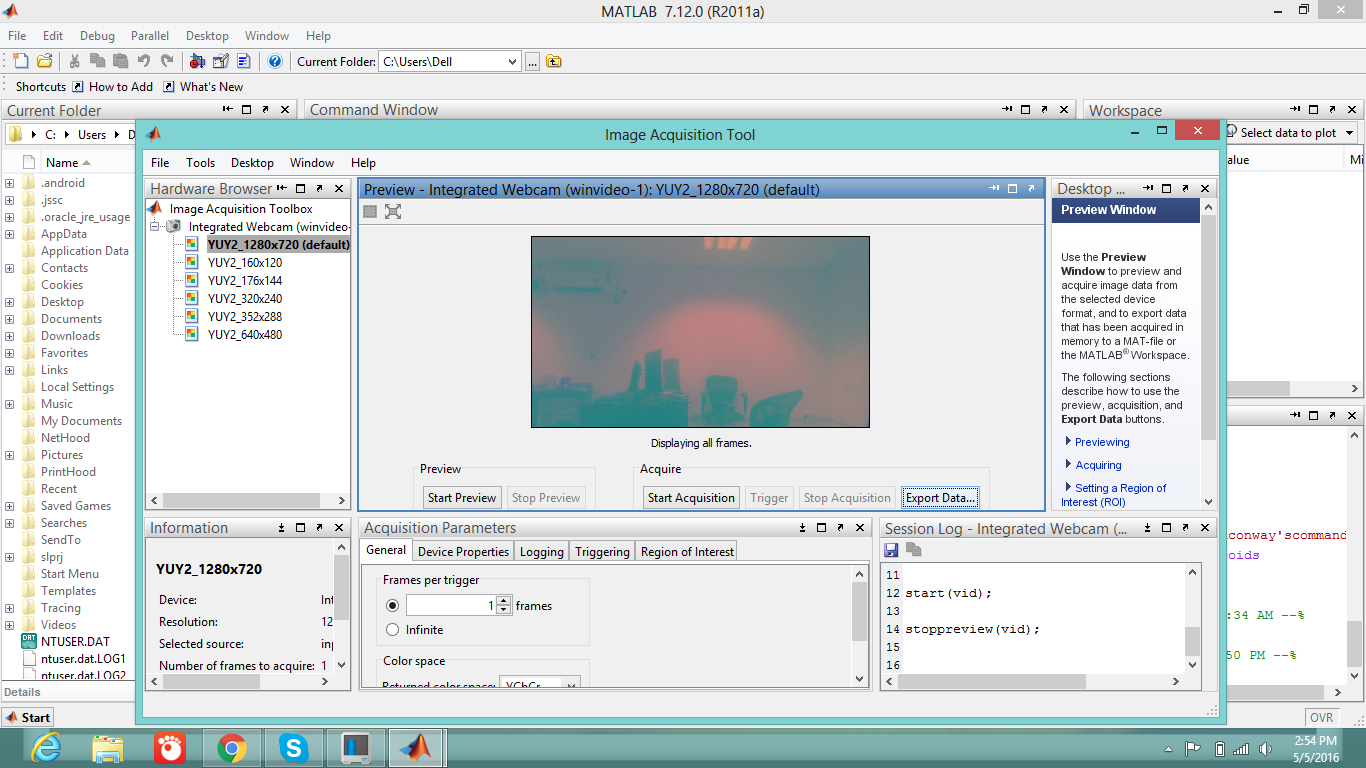Switch to Triggering tab

tap(602, 551)
